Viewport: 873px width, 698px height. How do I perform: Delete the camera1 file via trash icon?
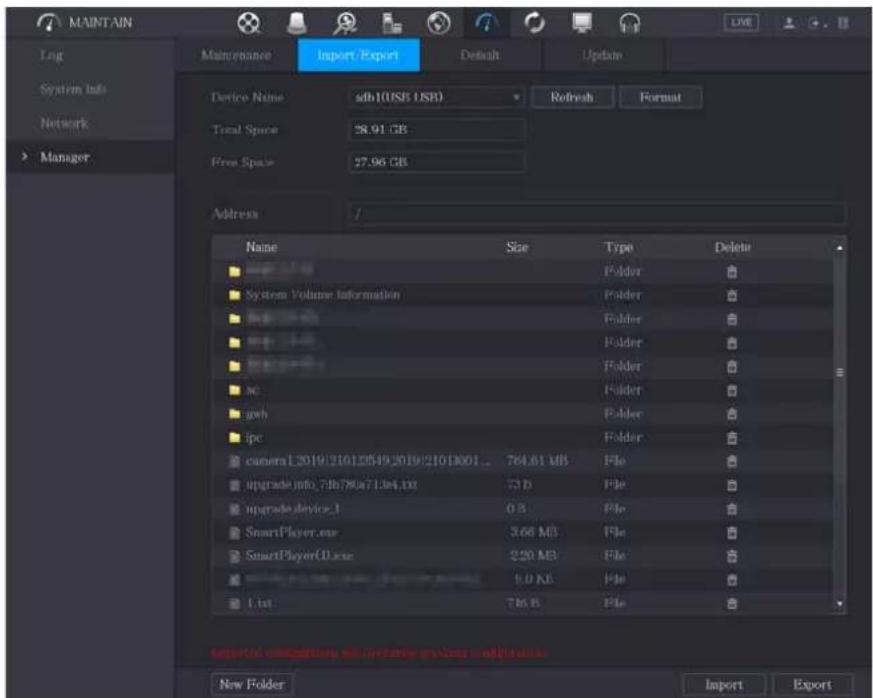coord(732,461)
